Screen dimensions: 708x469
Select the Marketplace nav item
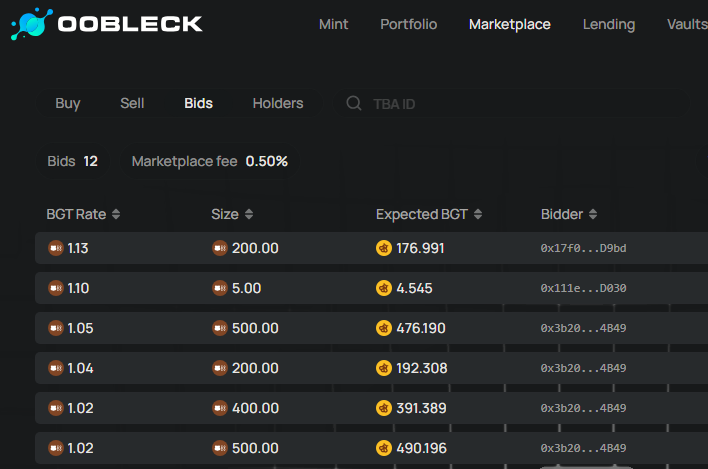click(x=509, y=24)
